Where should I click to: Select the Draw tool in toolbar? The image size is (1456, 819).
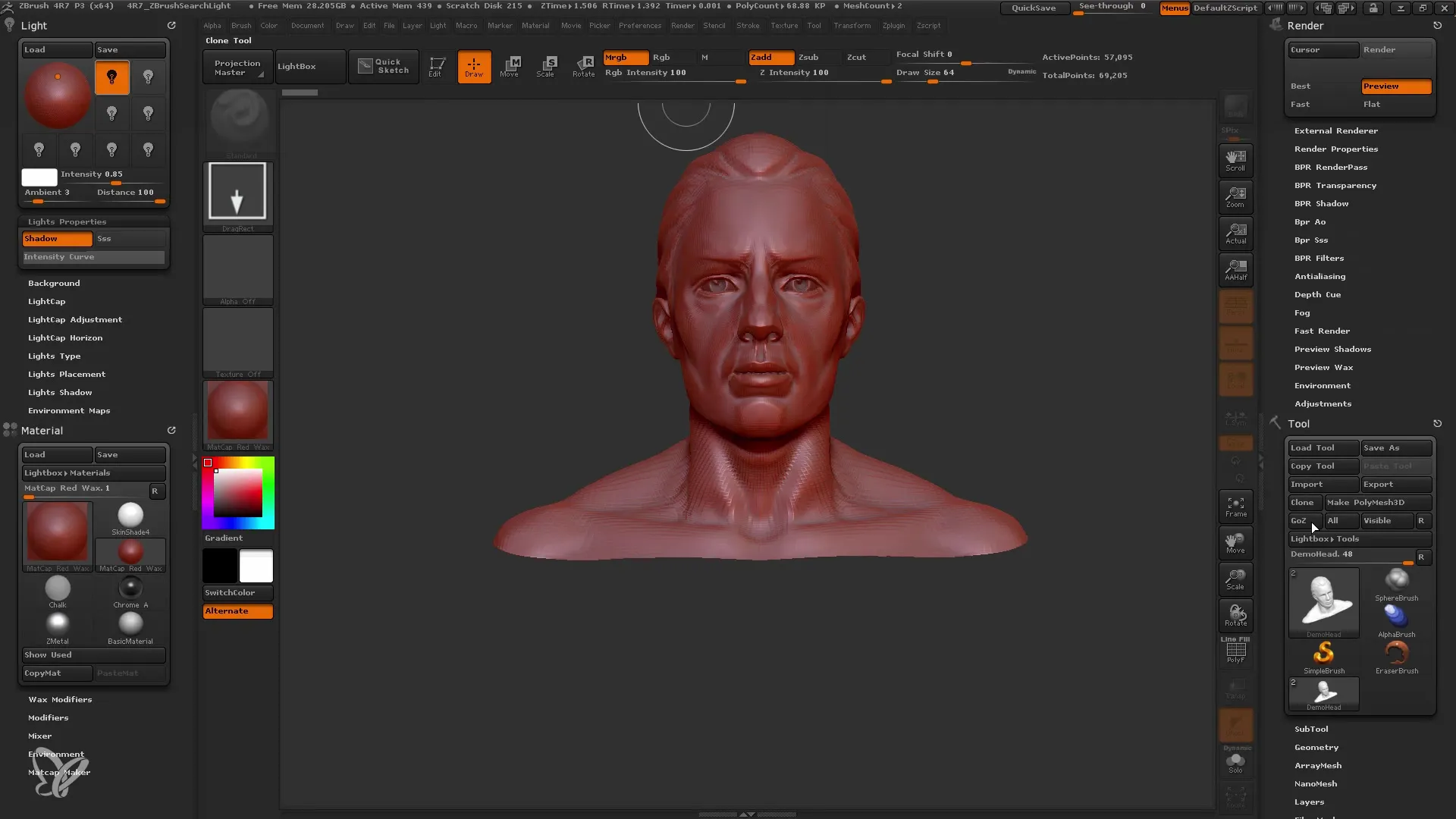pos(473,65)
